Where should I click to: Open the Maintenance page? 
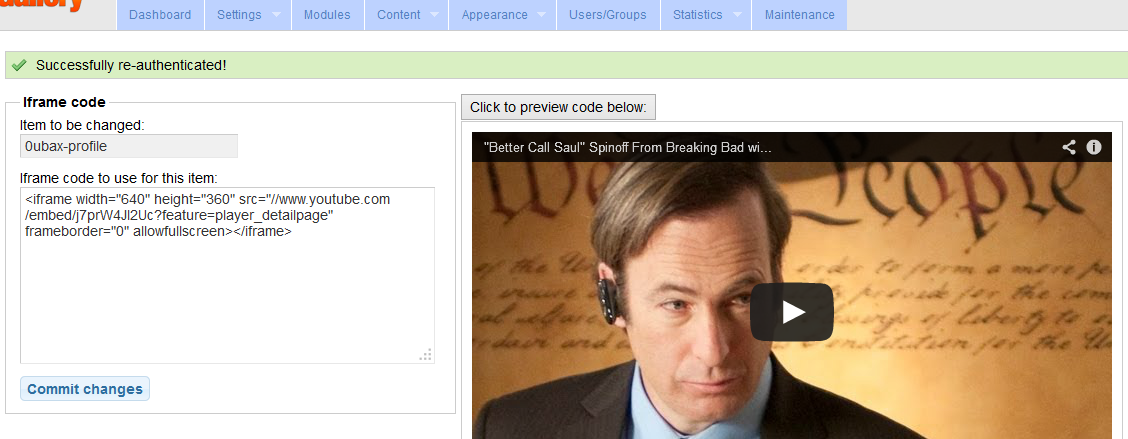click(x=799, y=14)
